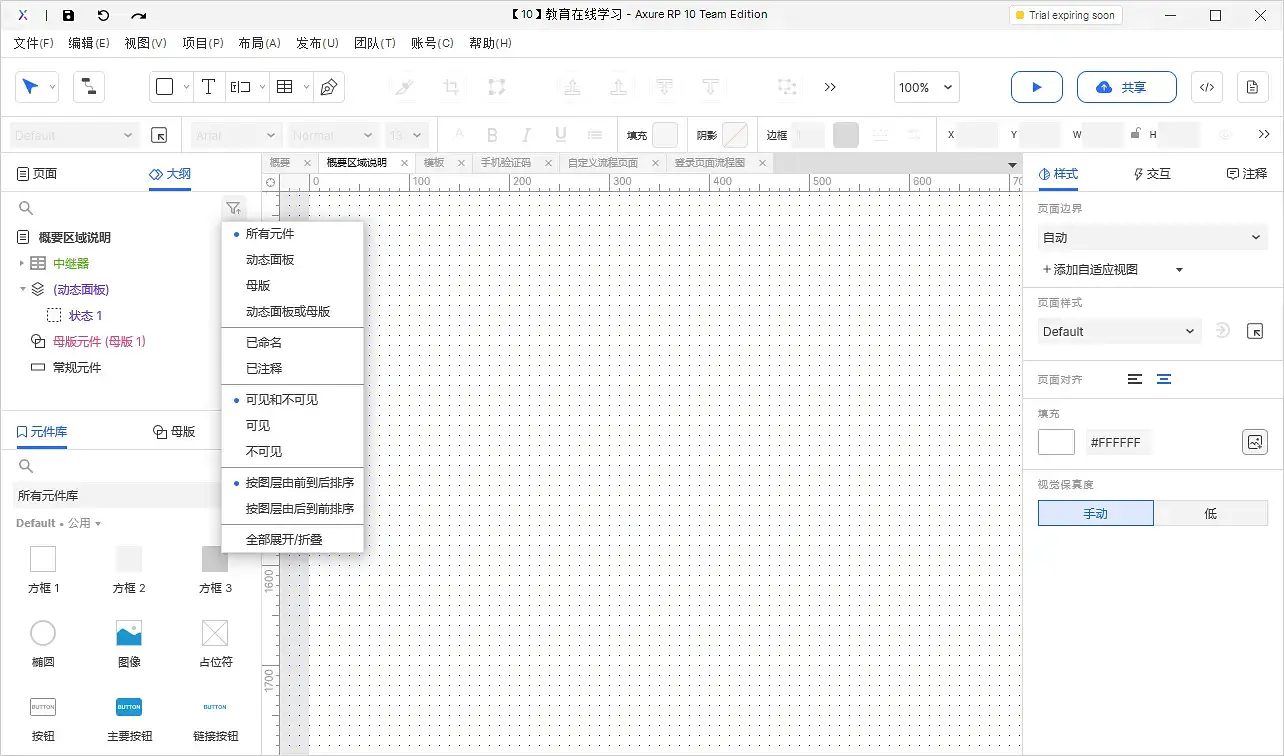The height and width of the screenshot is (756, 1284).
Task: Switch to the 交互 tab
Action: [x=1152, y=173]
